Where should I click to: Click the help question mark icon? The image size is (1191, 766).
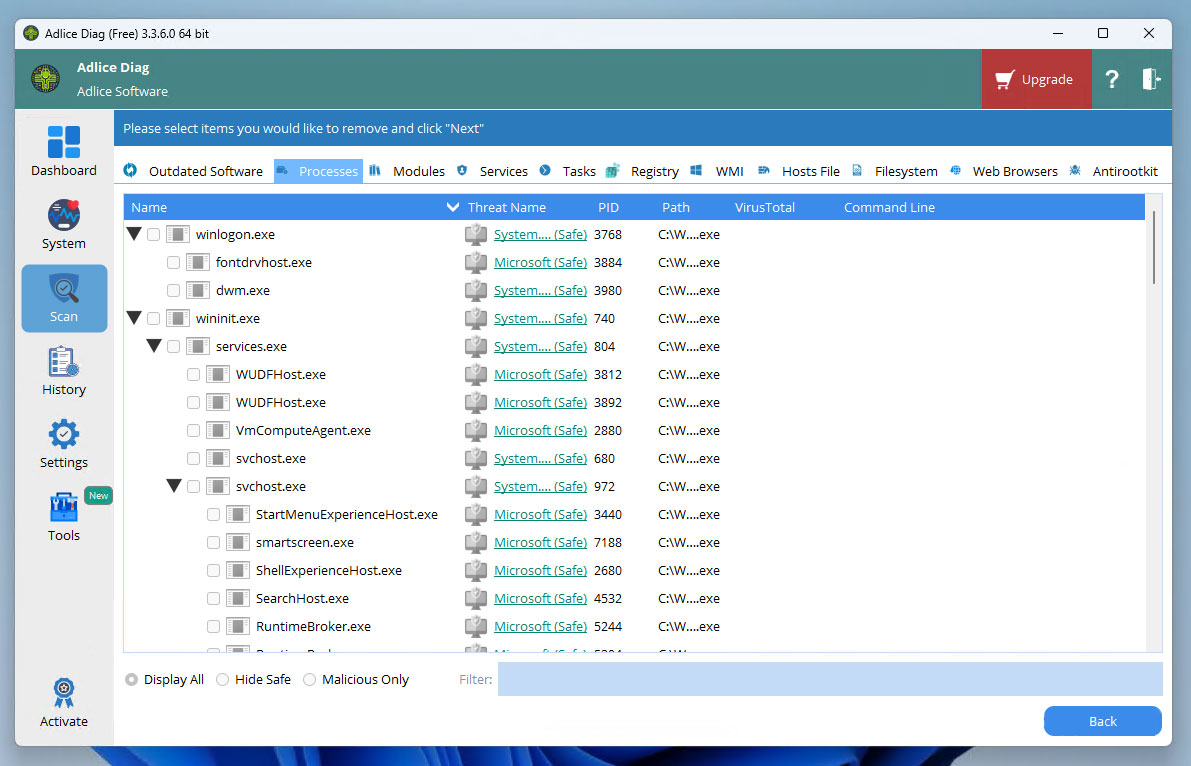[x=1111, y=80]
